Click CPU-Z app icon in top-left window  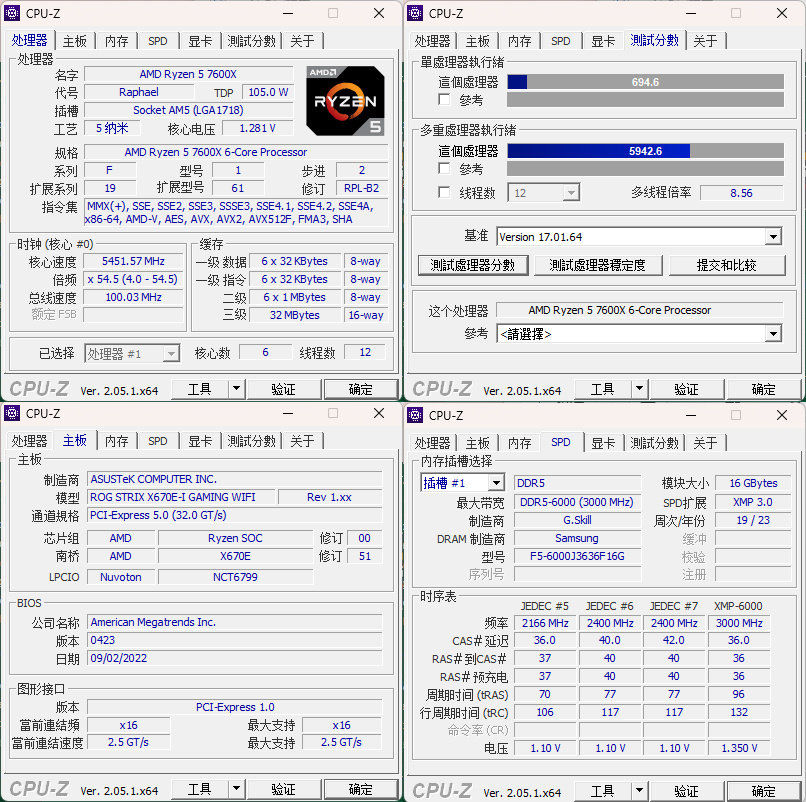pos(12,13)
